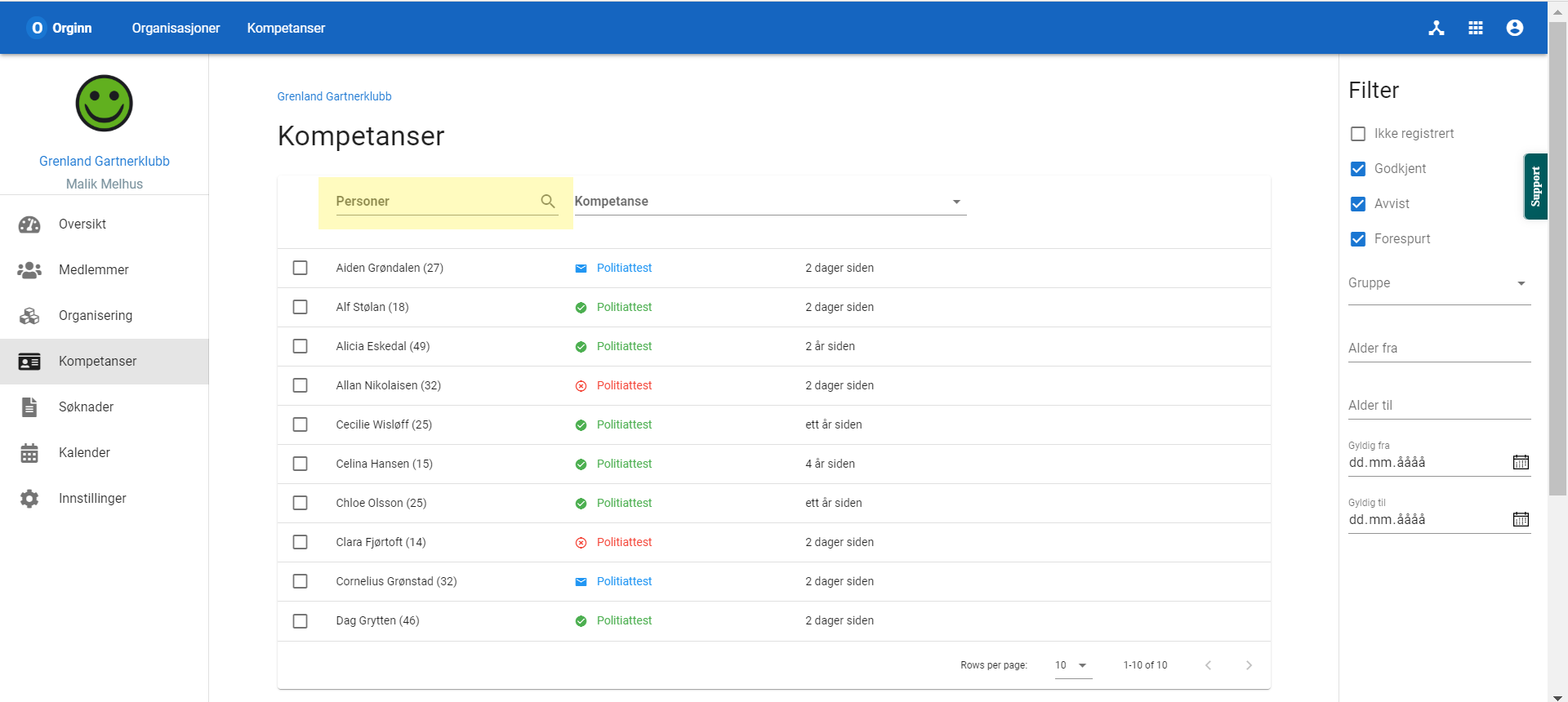Screen dimensions: 1568x702
Task: Tick checkbox for Dag Grytten
Action: coord(301,621)
